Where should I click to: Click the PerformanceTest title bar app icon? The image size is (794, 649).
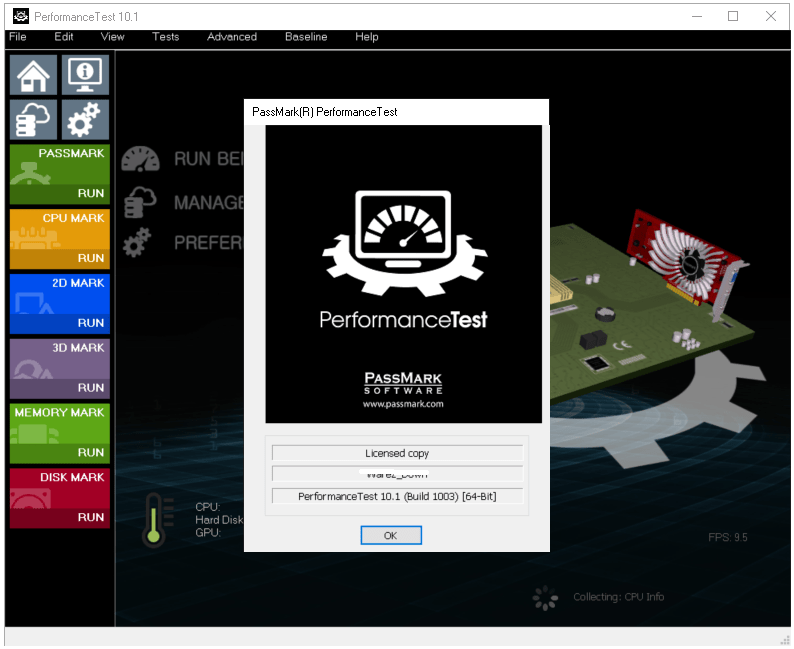(x=21, y=16)
